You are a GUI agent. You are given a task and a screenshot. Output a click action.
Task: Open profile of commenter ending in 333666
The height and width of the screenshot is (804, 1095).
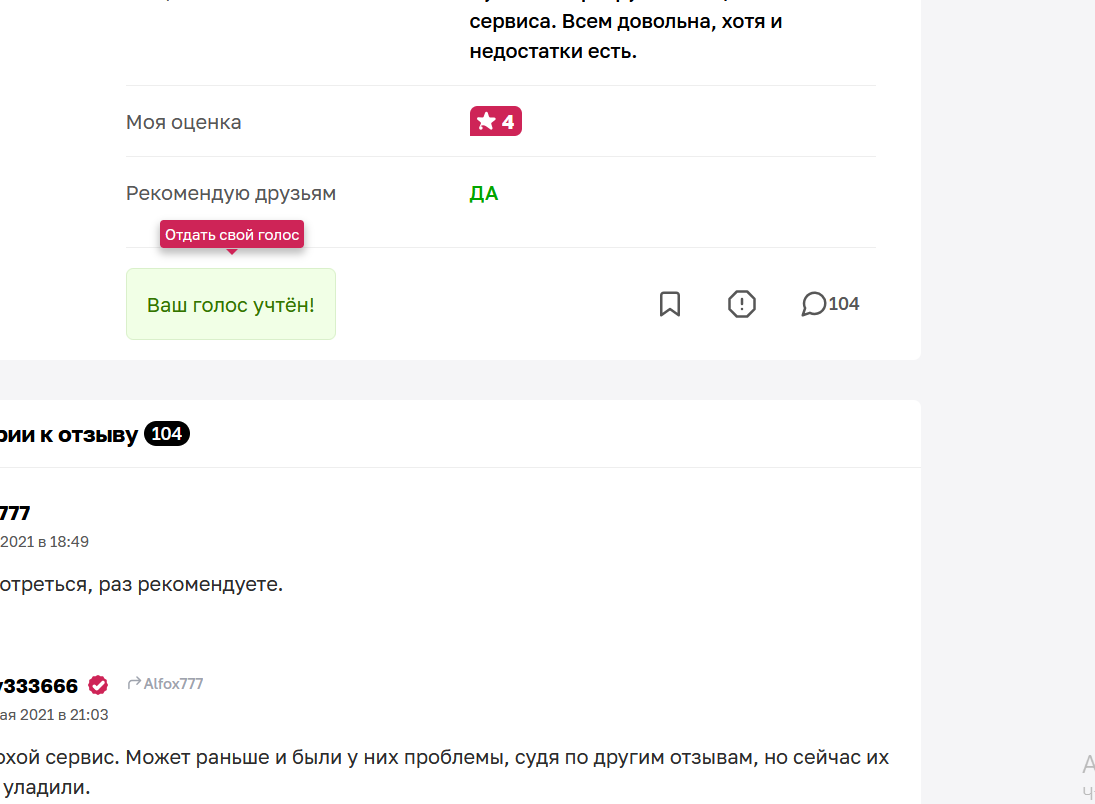click(38, 686)
